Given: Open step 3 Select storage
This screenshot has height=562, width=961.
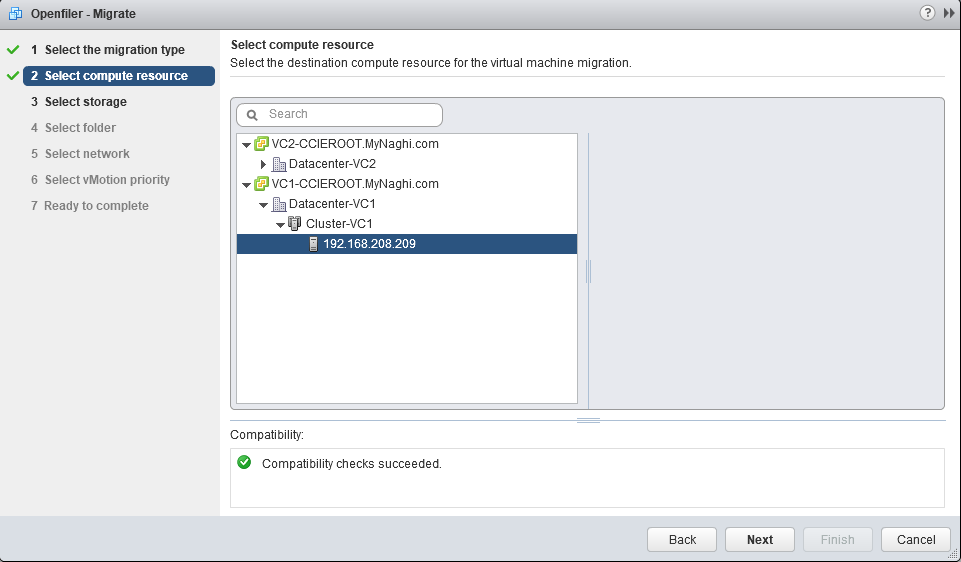Looking at the screenshot, I should 86,102.
